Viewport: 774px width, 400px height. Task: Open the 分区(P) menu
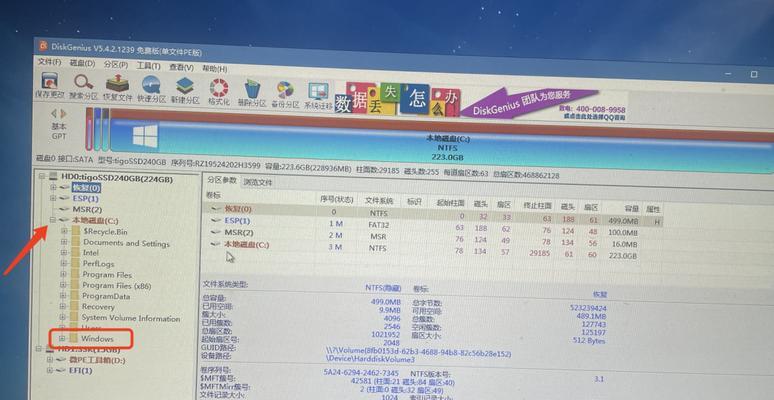(x=116, y=65)
